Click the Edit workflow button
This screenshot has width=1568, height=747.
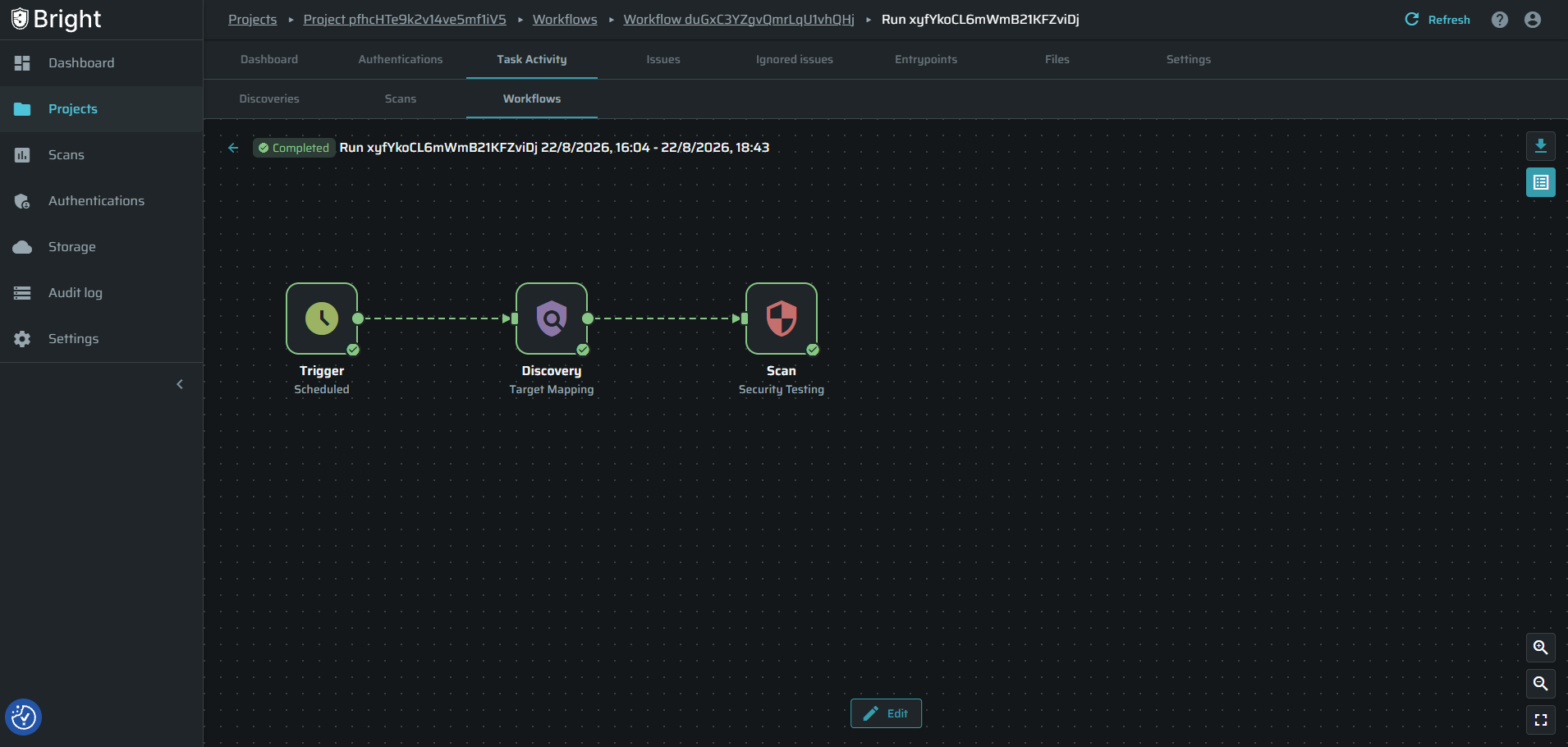(886, 713)
